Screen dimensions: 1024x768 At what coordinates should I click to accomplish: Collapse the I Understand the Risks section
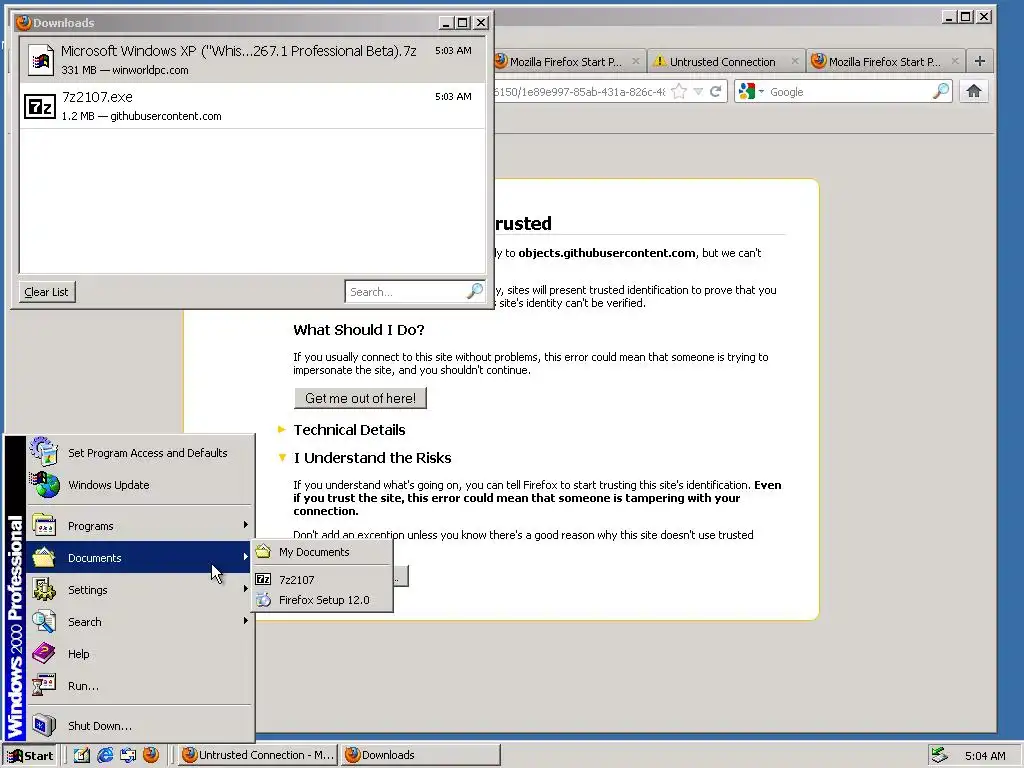pos(282,457)
